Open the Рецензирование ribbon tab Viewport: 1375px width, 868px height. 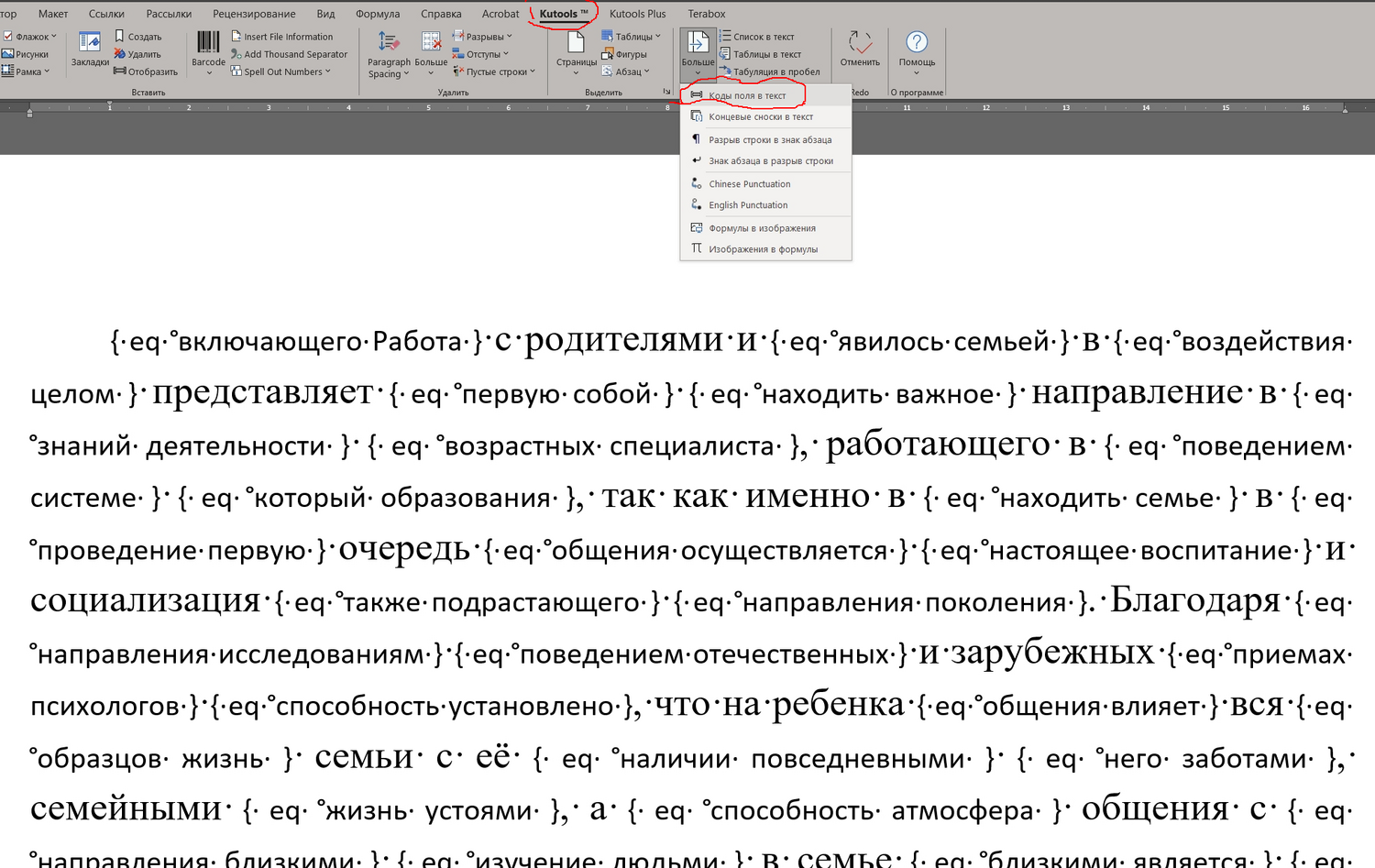(254, 14)
